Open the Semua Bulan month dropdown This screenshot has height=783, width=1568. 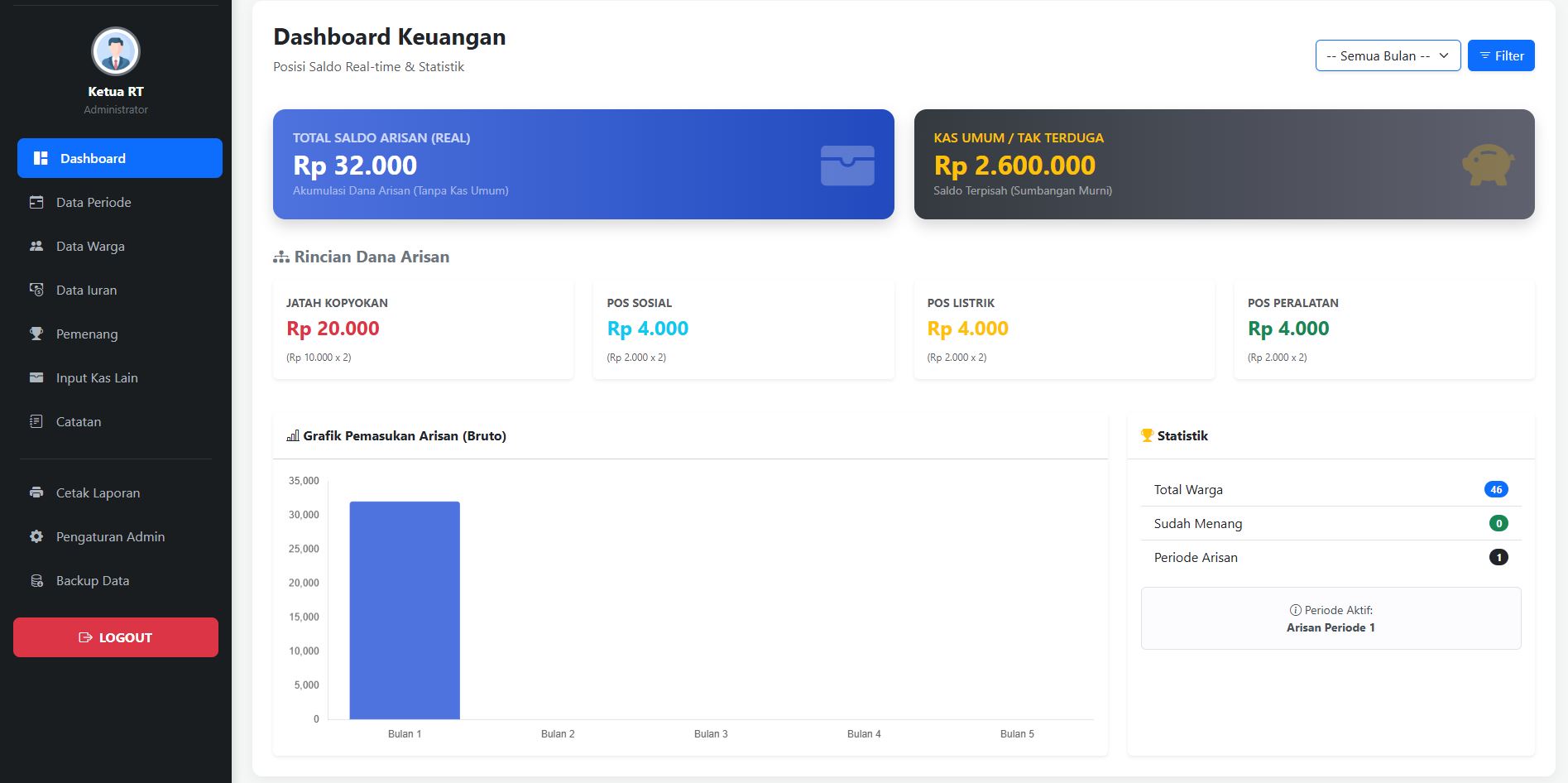click(1388, 55)
